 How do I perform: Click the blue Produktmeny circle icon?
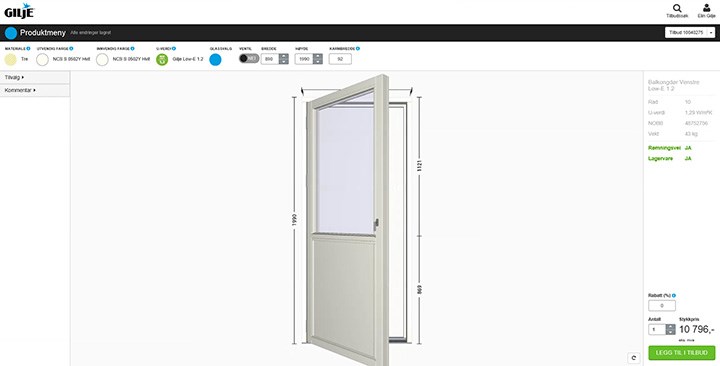pyautogui.click(x=11, y=33)
